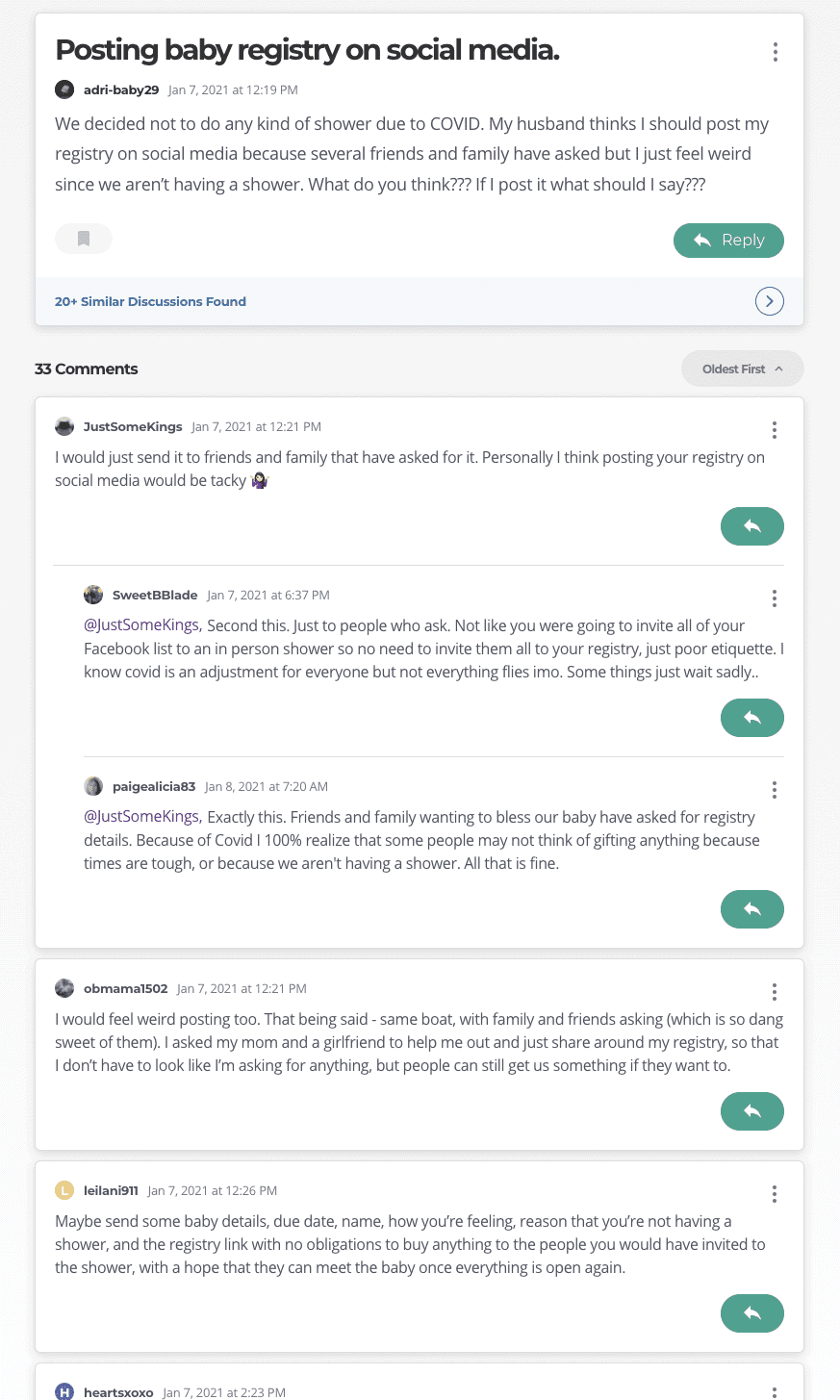Click SweetBBlade's profile avatar picture
The image size is (840, 1400).
click(93, 595)
